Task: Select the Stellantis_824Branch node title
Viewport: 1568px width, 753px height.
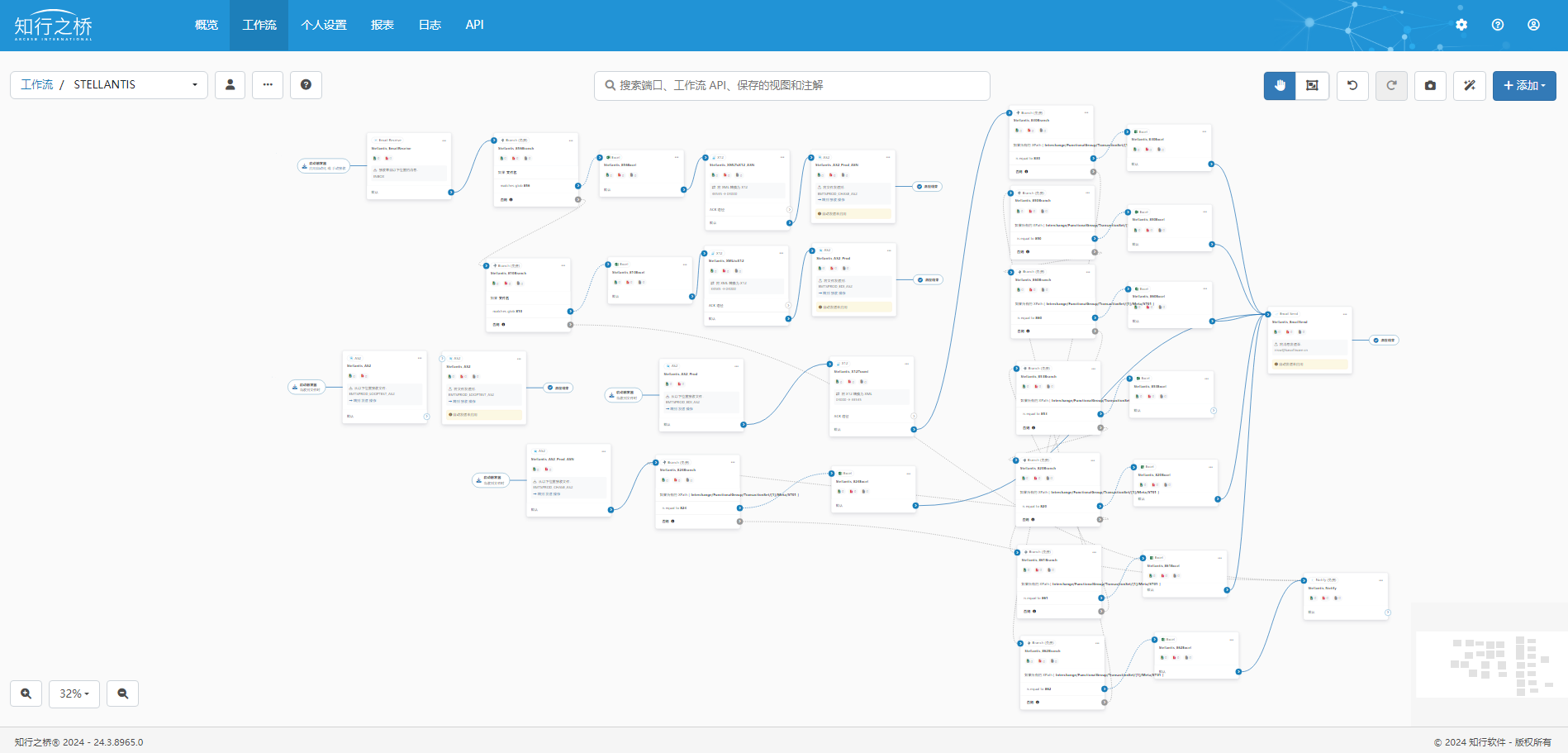Action: coord(678,469)
